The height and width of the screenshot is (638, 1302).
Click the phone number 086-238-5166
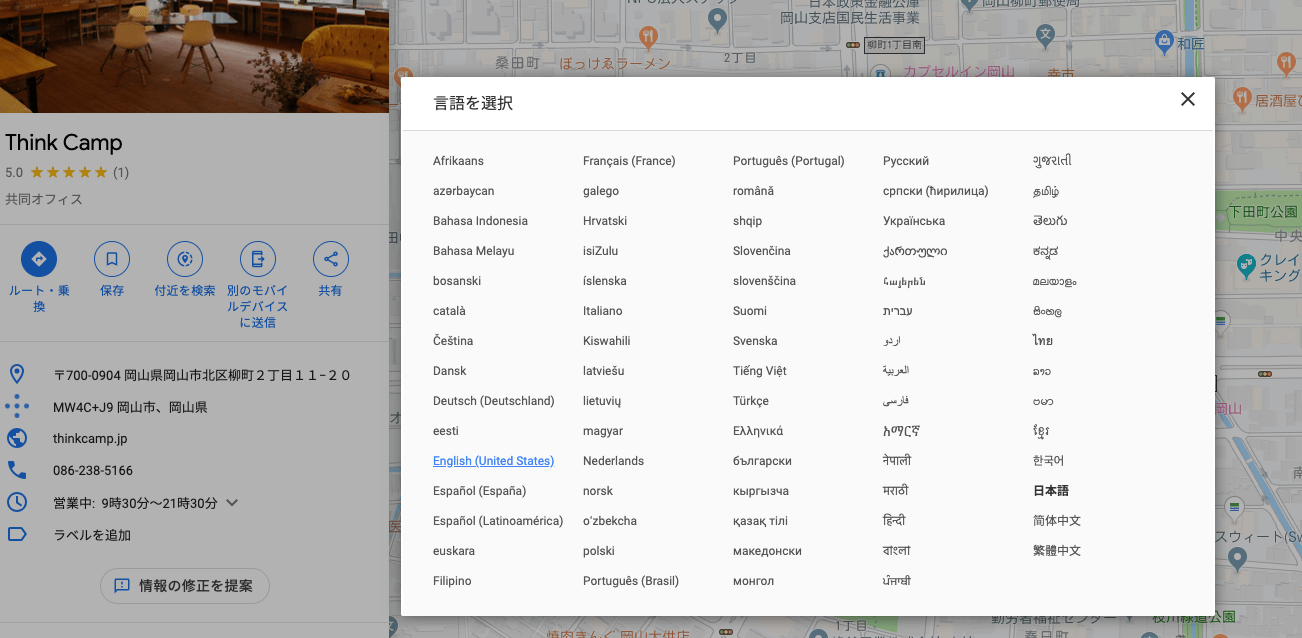point(93,470)
